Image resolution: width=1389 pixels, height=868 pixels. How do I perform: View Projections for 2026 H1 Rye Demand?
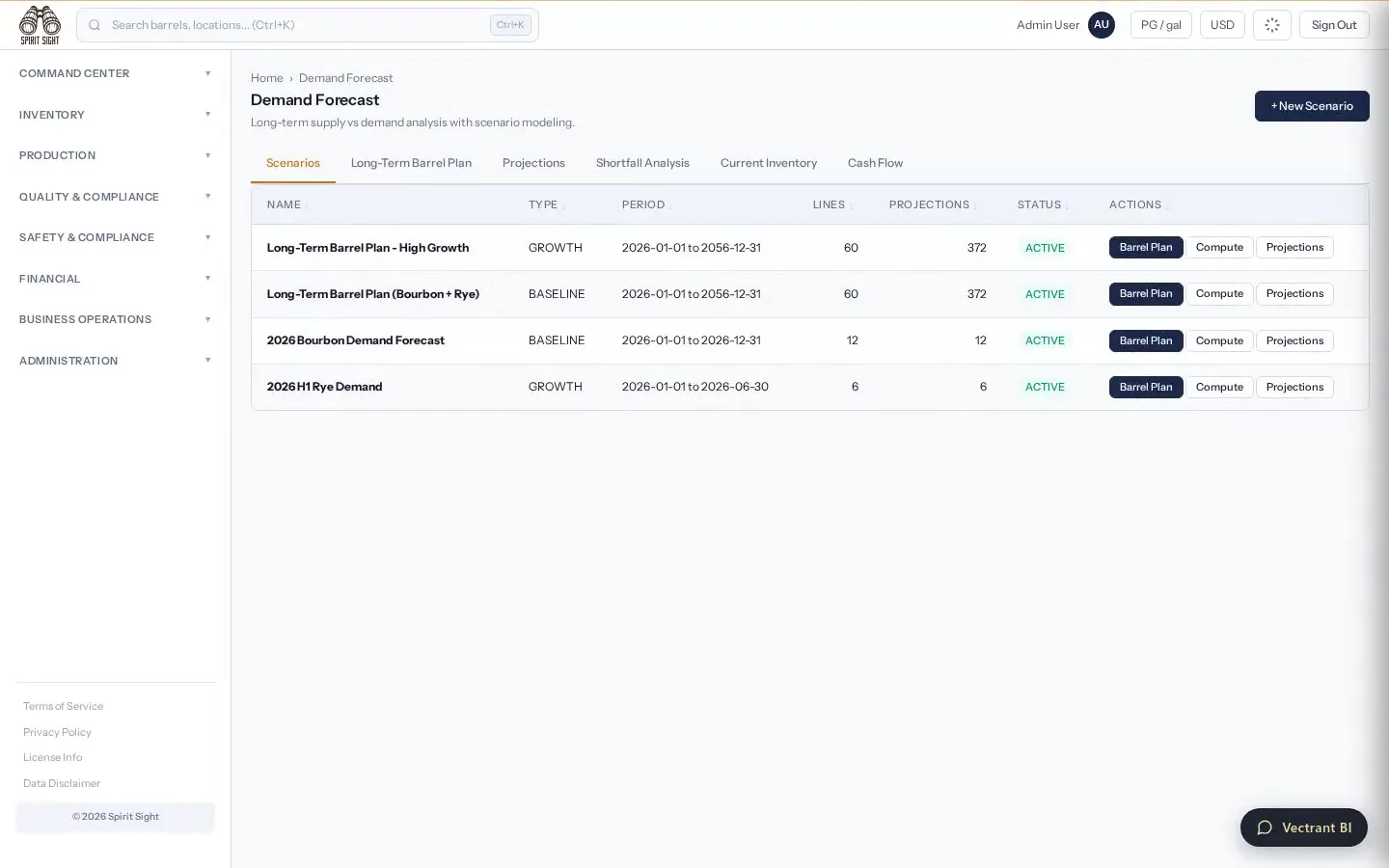1294,387
